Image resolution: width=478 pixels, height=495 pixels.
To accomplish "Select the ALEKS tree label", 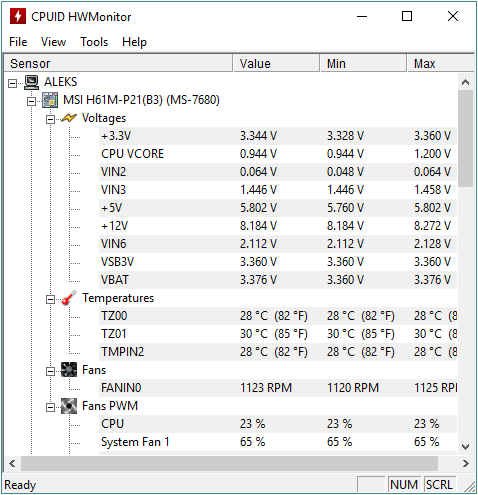I will [61, 82].
